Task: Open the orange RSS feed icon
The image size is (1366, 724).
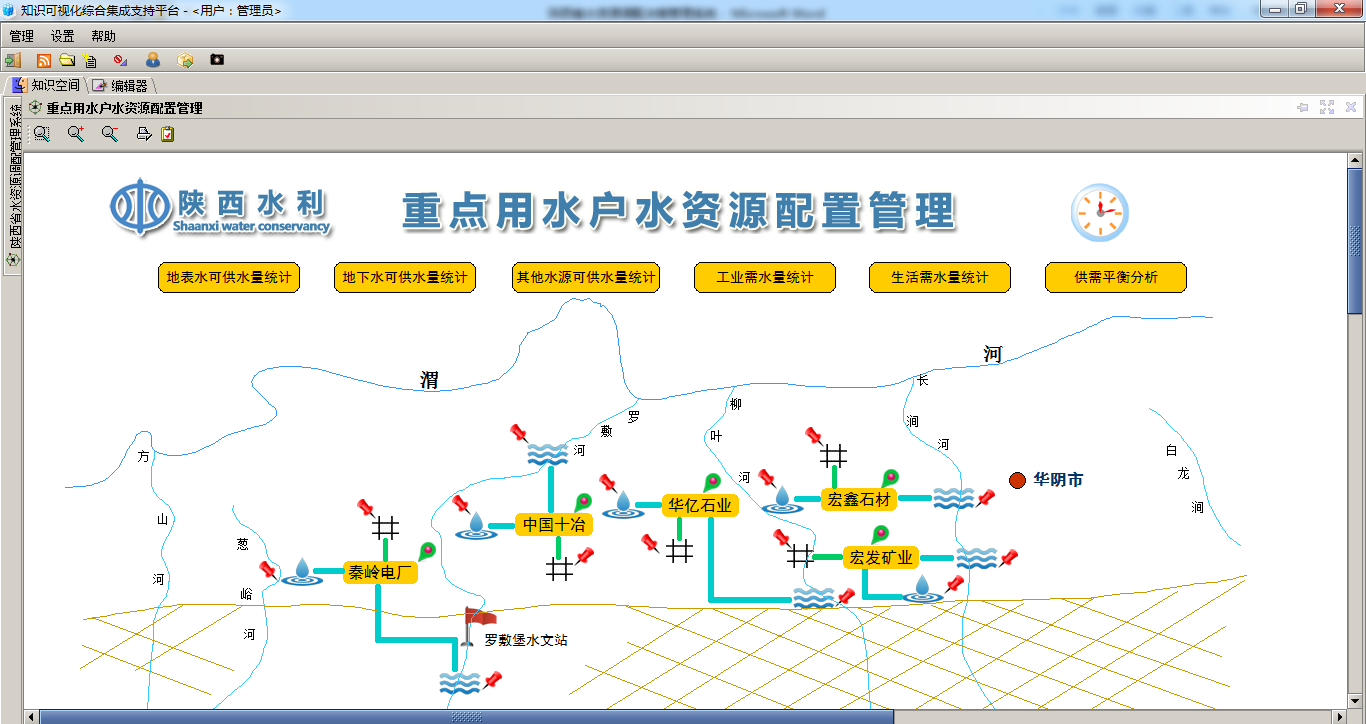Action: click(x=44, y=60)
